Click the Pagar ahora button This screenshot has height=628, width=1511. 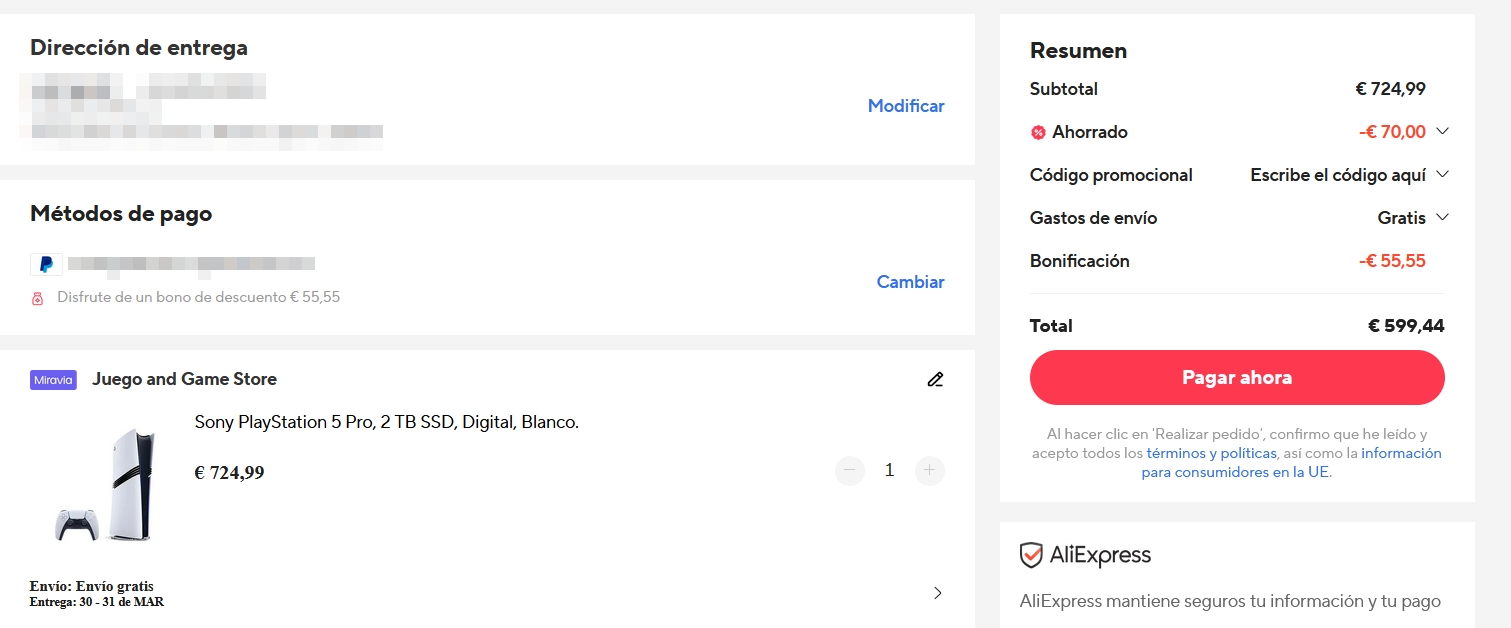point(1237,378)
